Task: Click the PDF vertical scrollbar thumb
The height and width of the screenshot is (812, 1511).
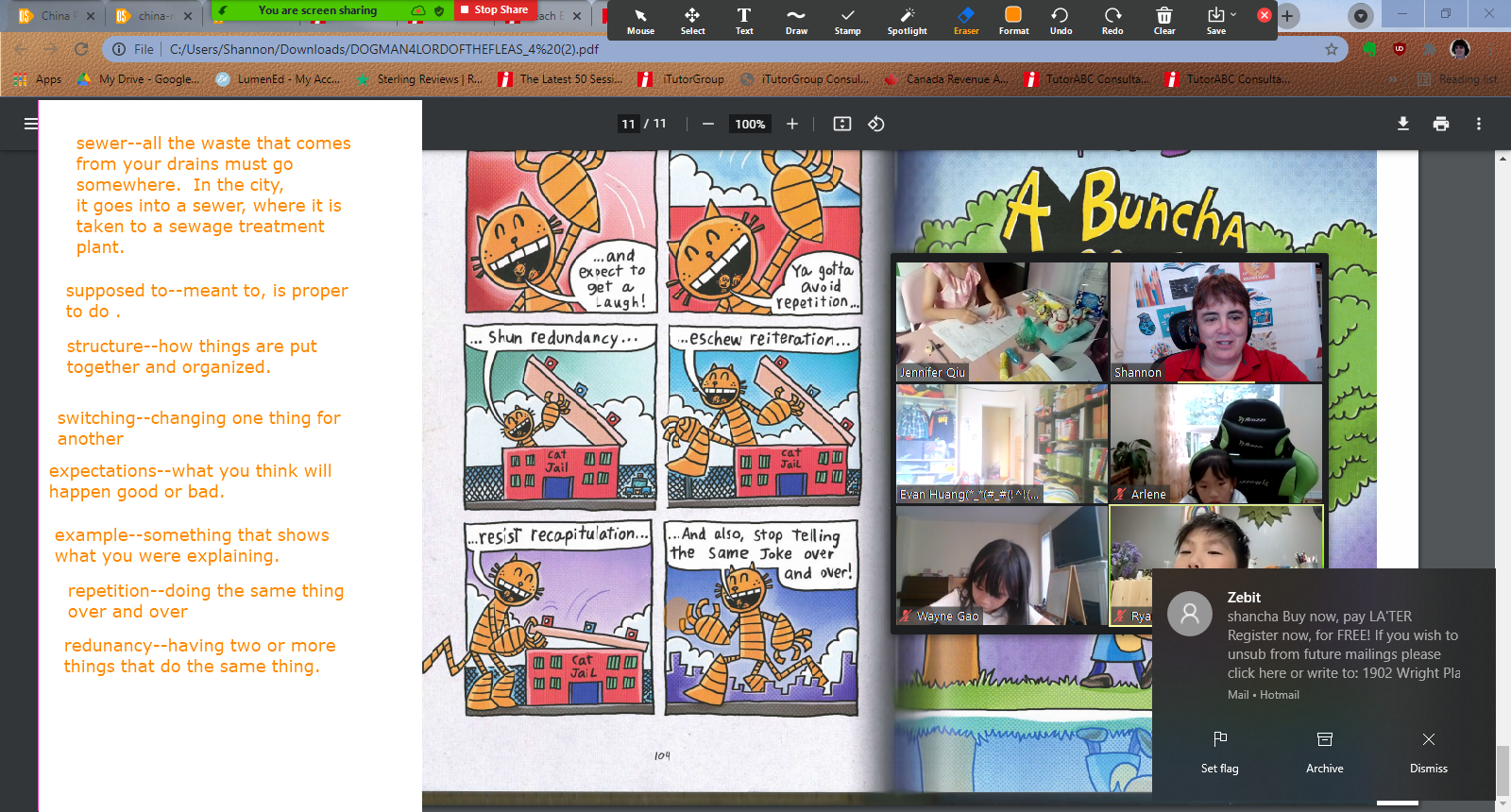Action: click(x=1503, y=770)
